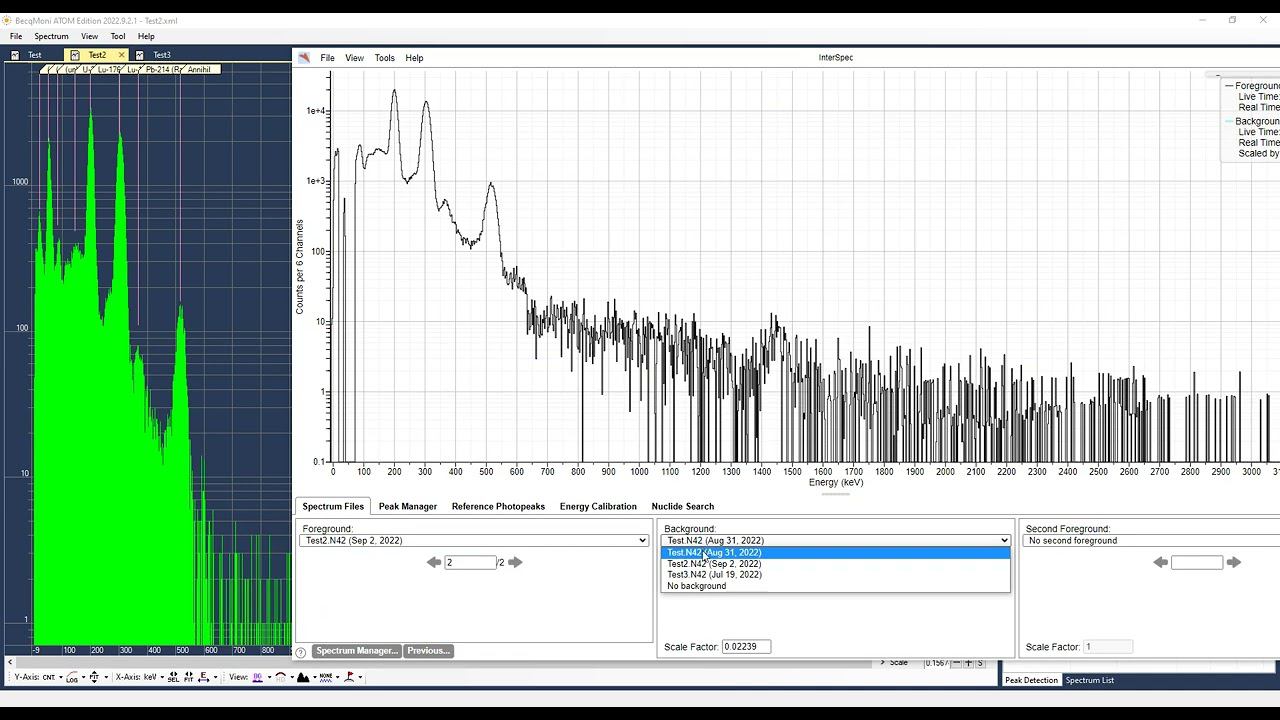Viewport: 1280px width, 720px height.
Task: Click the InterSpec app logo icon
Action: [x=304, y=58]
